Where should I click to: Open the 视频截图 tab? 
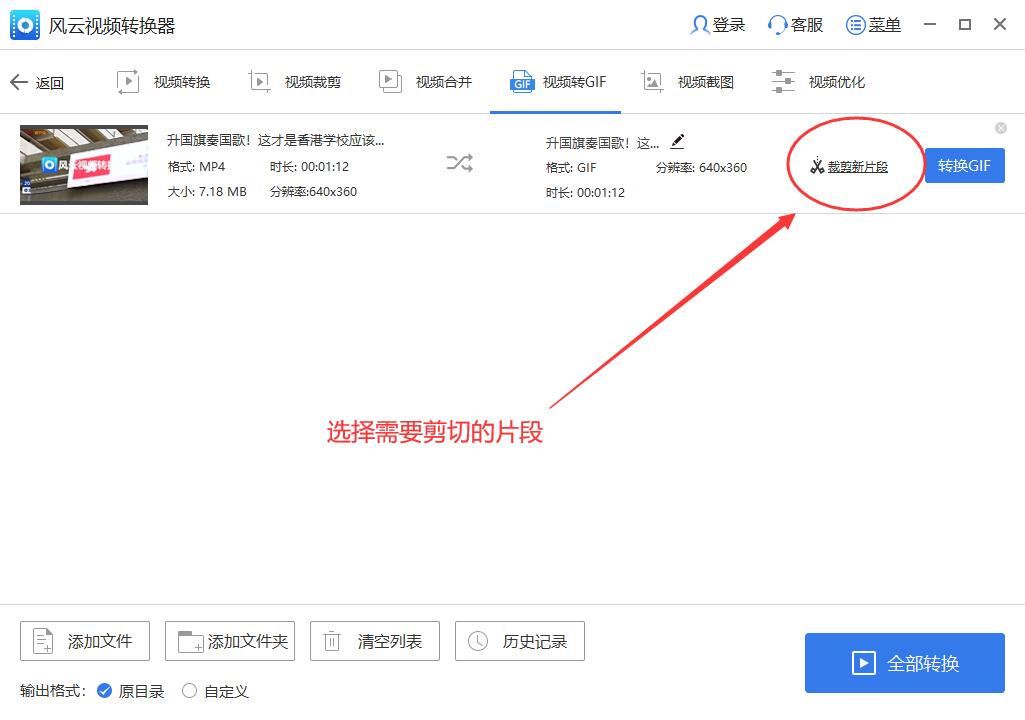(689, 82)
